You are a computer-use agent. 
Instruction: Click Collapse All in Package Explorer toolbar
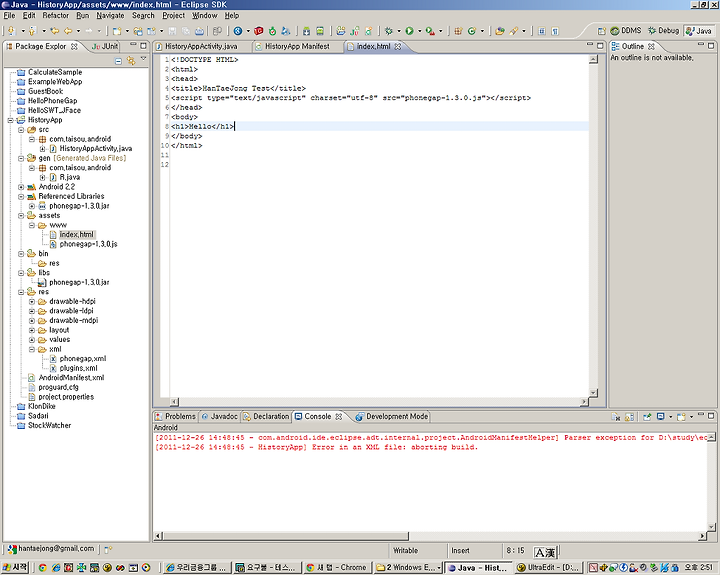point(118,61)
